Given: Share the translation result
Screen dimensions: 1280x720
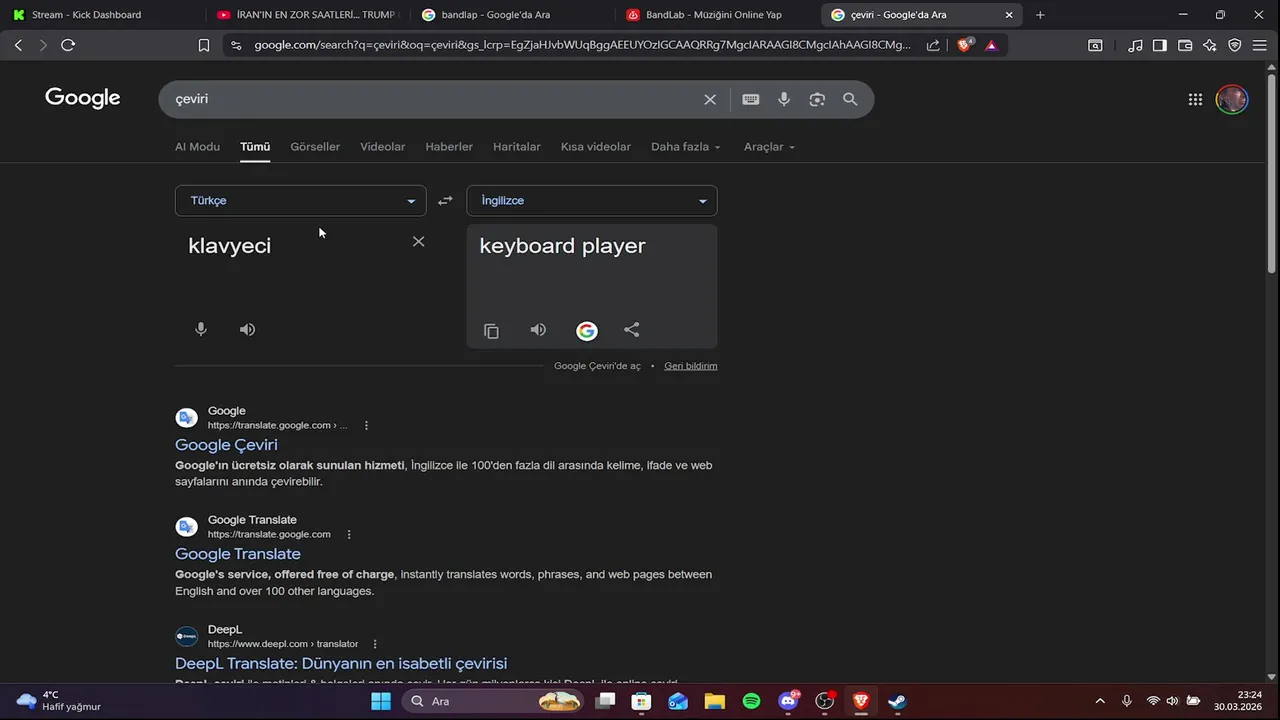Looking at the screenshot, I should (x=632, y=330).
